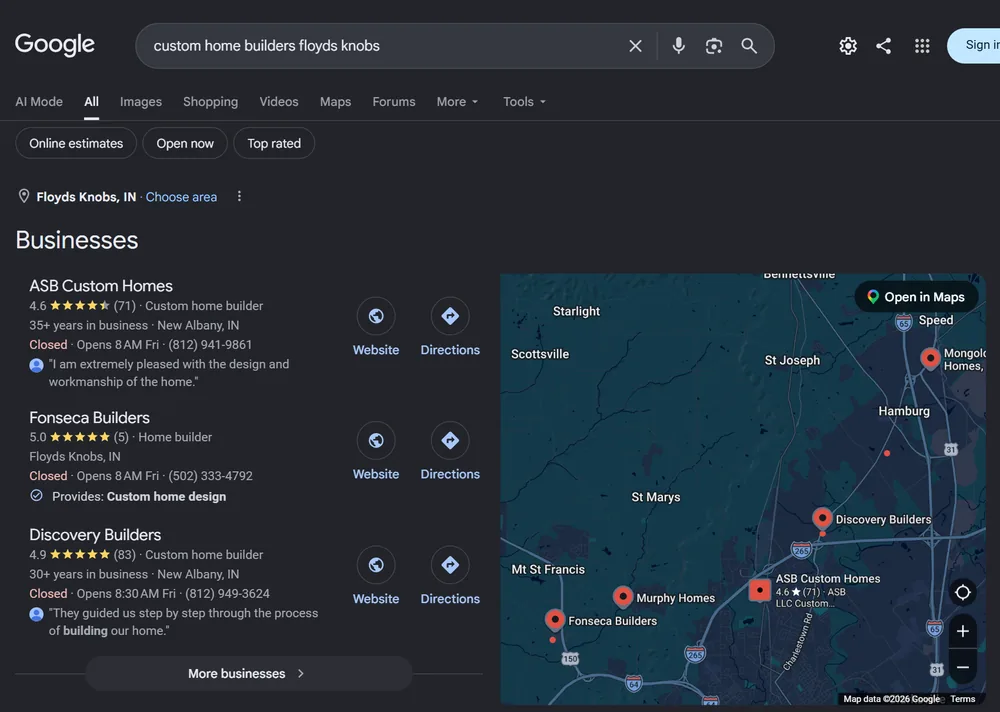Viewport: 1000px width, 712px height.
Task: Click ASB Custom Homes 4.6 star rating
Action: tap(82, 306)
